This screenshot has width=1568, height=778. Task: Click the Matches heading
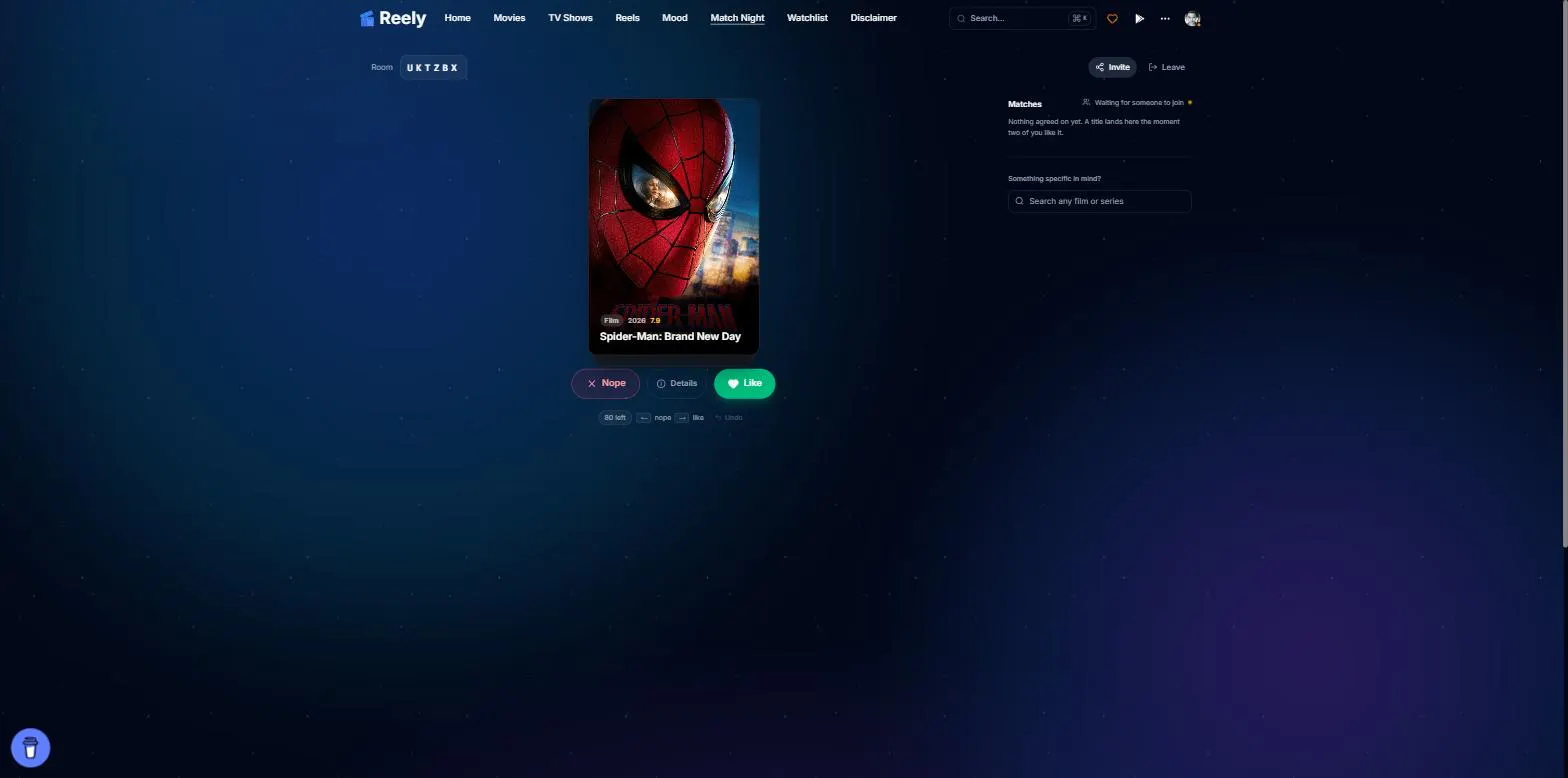1024,104
